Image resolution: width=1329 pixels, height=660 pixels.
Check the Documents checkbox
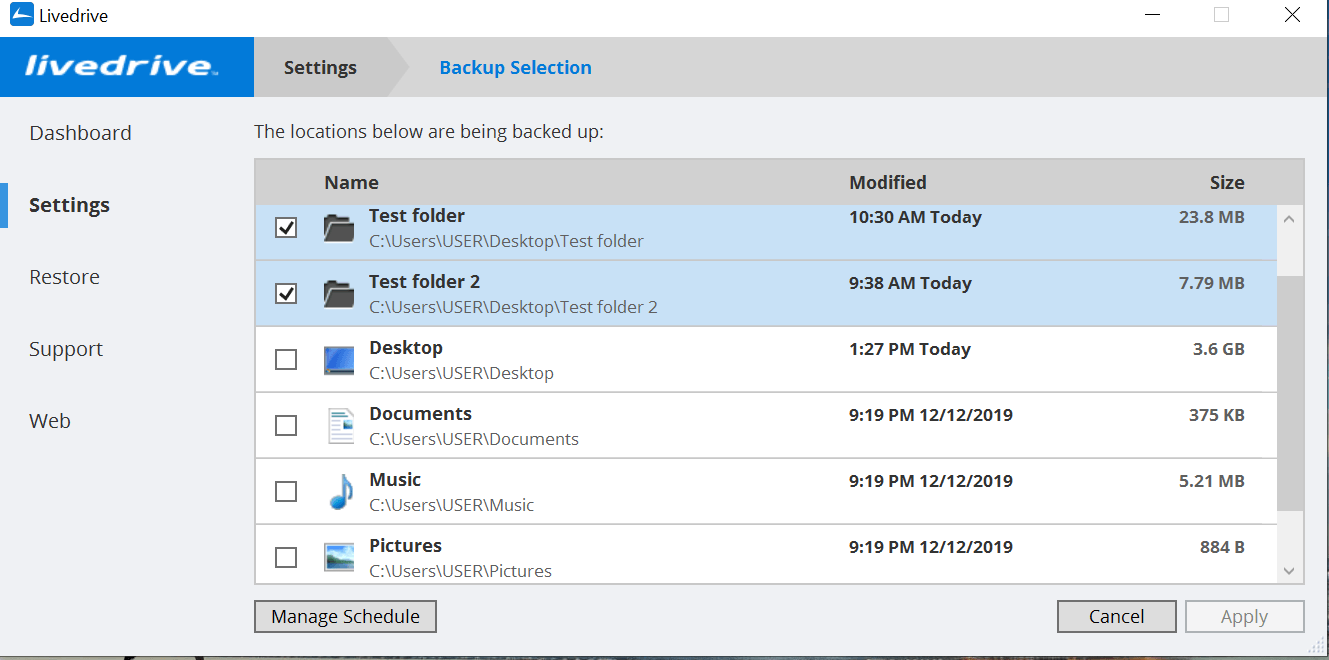(x=286, y=425)
